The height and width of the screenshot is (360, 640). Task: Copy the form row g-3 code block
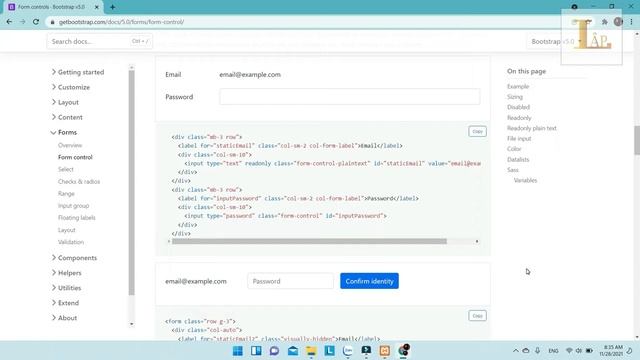coord(477,316)
